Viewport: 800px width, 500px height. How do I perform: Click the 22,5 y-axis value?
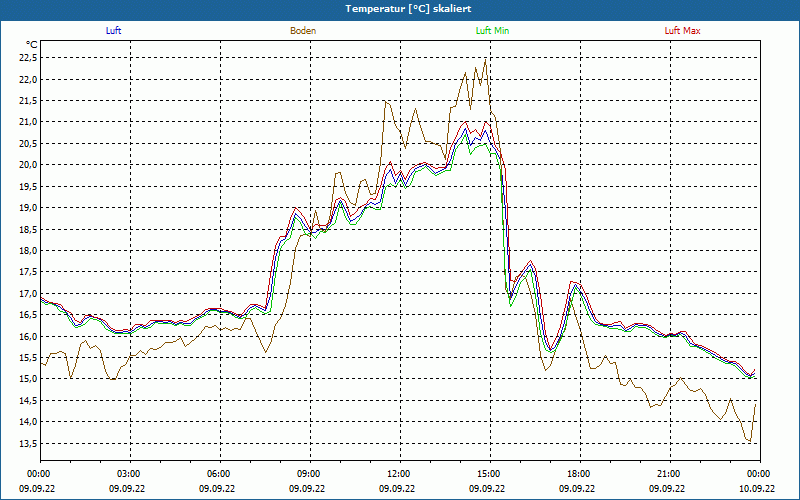point(27,58)
